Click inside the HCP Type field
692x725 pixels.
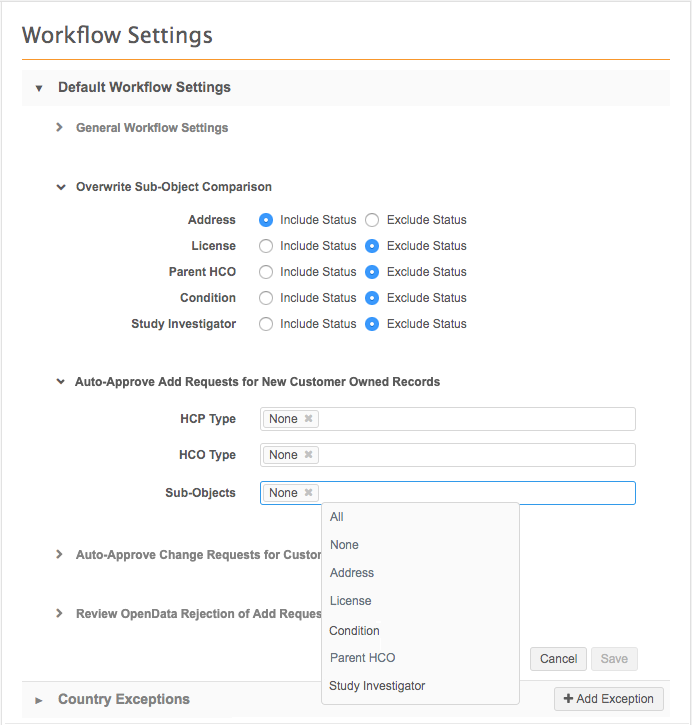(475, 419)
